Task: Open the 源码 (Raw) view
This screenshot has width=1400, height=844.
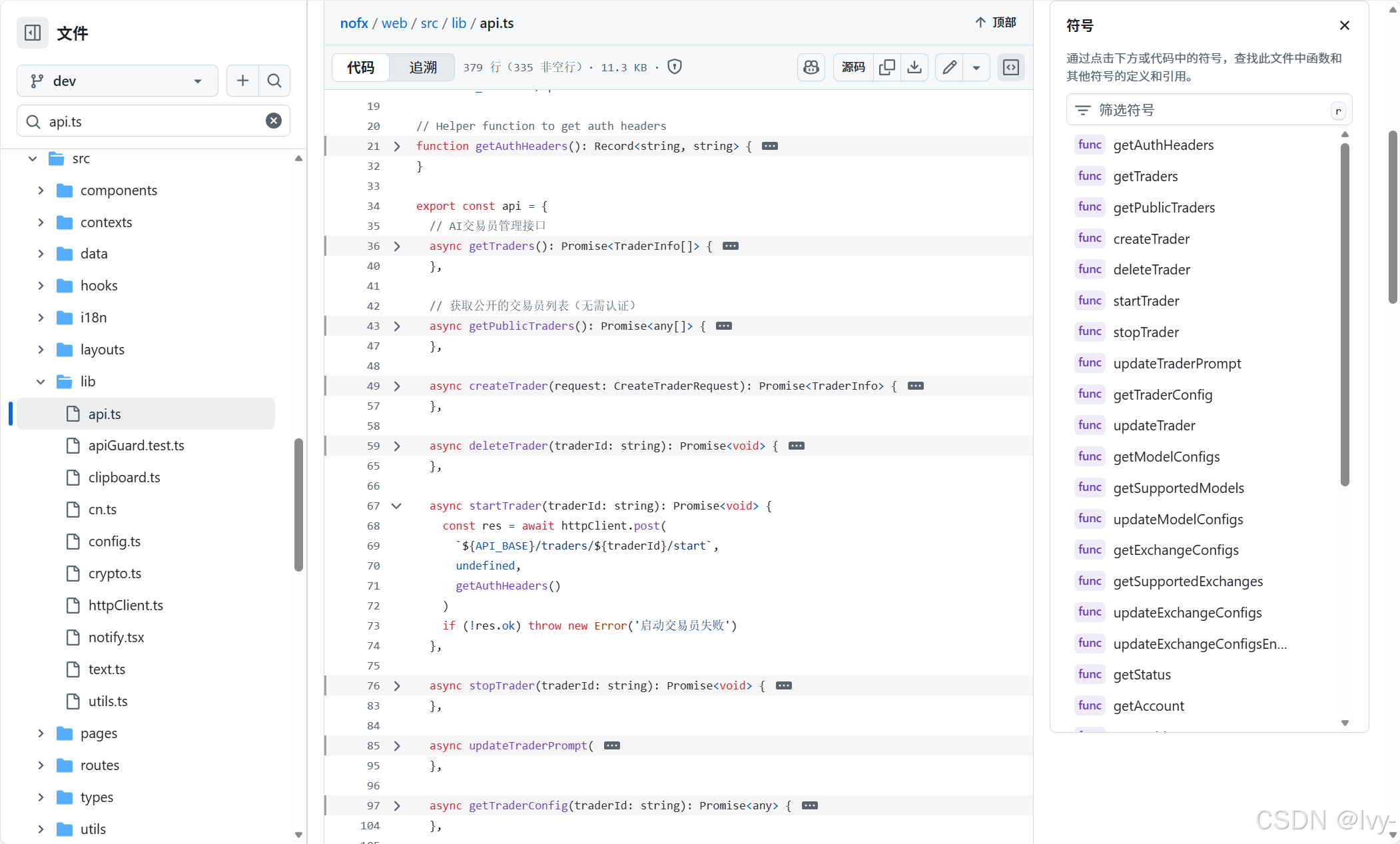Action: [853, 67]
